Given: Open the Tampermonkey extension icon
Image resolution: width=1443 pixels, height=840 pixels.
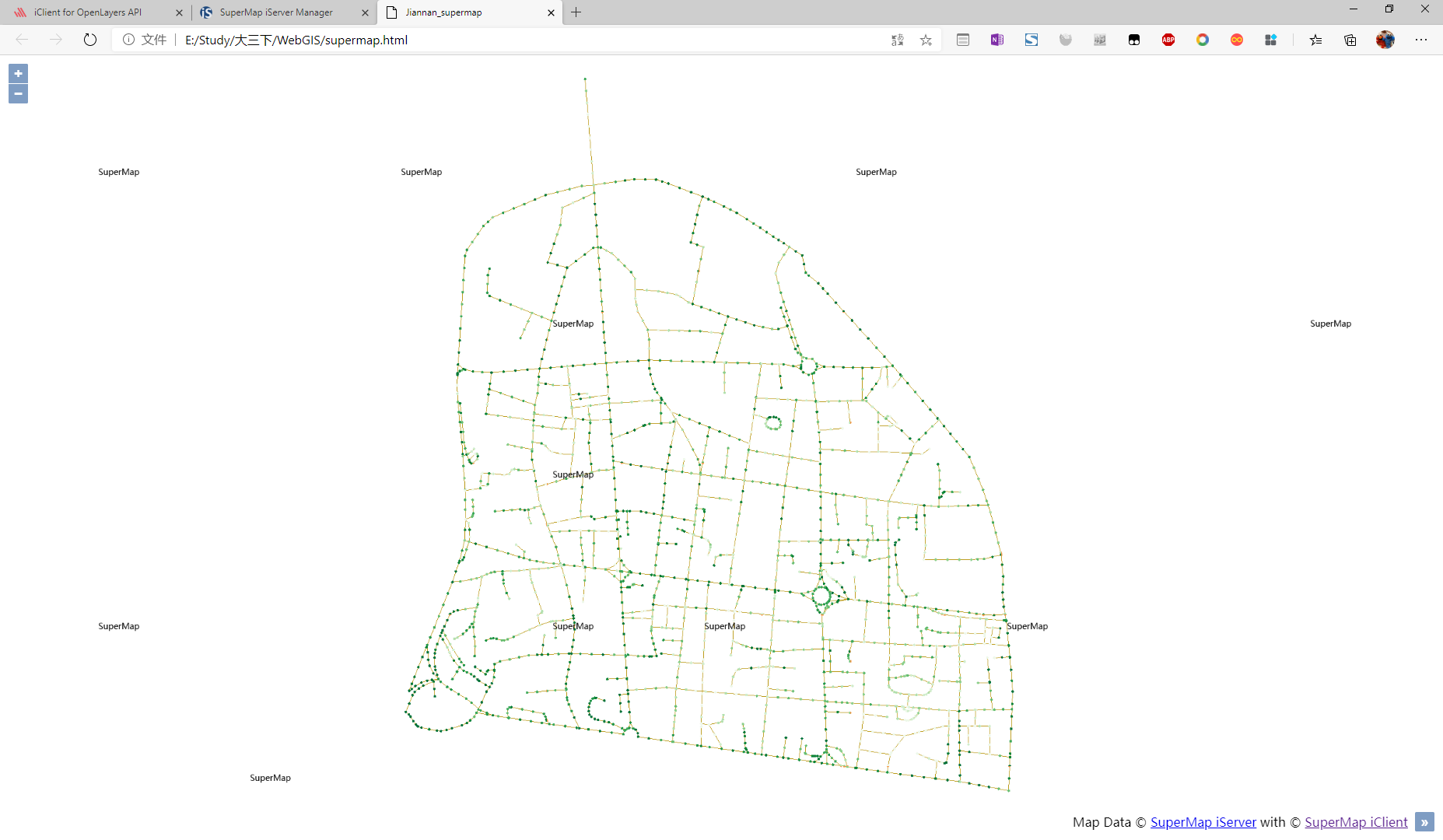Looking at the screenshot, I should (1134, 40).
